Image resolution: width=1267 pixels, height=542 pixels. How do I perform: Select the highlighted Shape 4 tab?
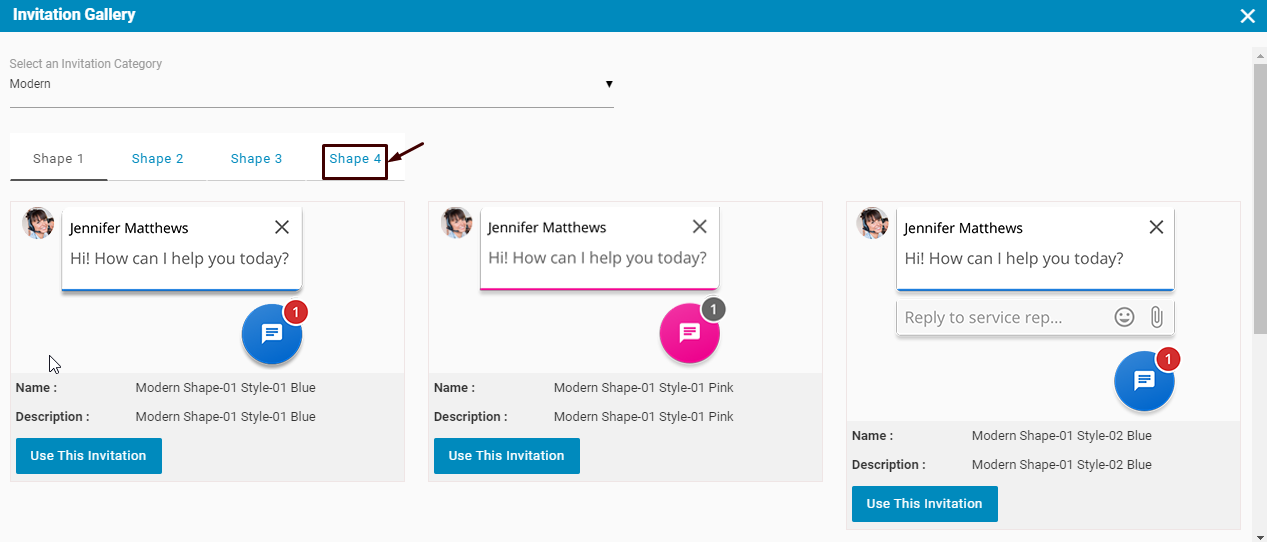coord(355,159)
